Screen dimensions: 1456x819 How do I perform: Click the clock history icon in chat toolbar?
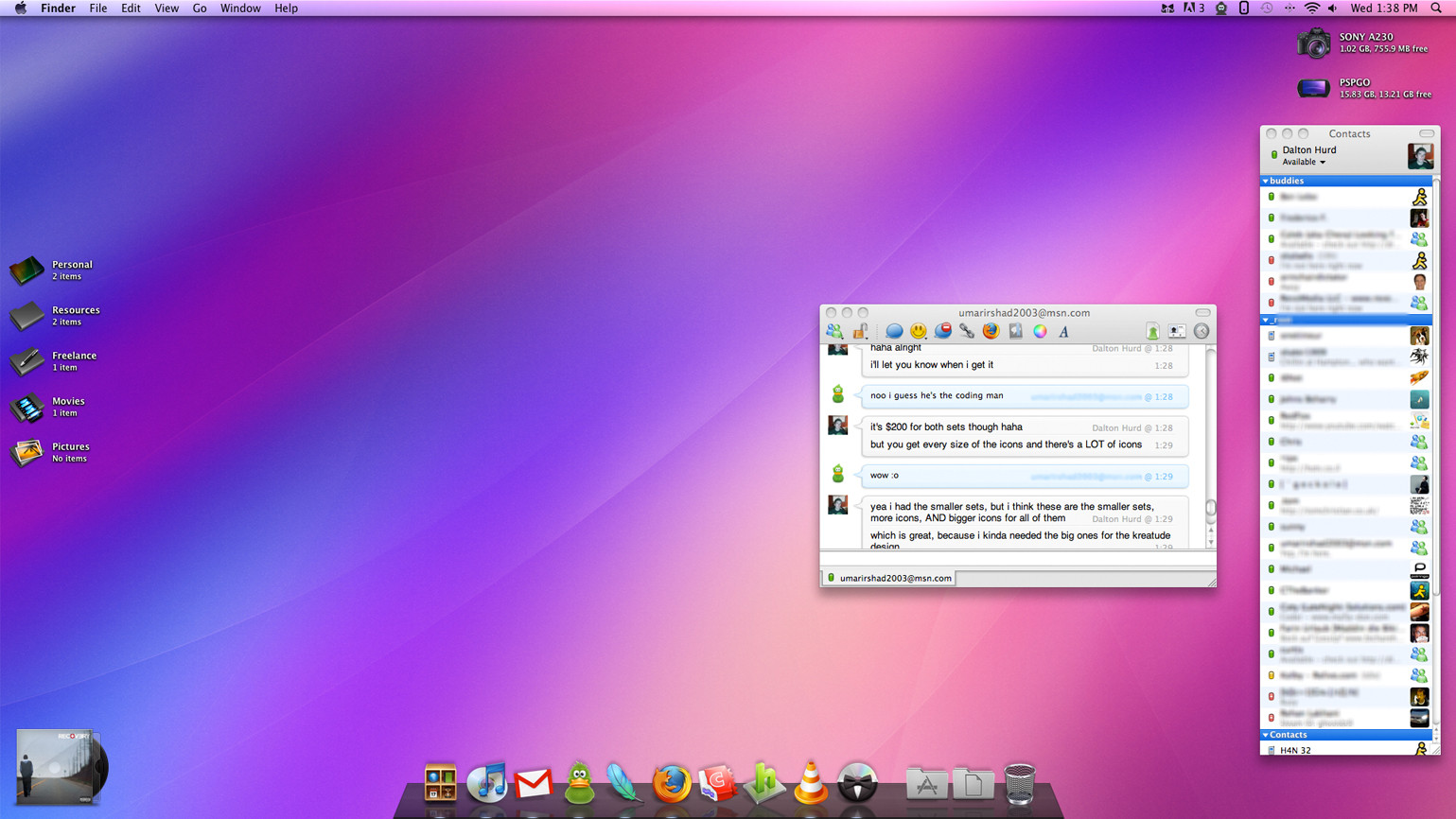(1202, 331)
